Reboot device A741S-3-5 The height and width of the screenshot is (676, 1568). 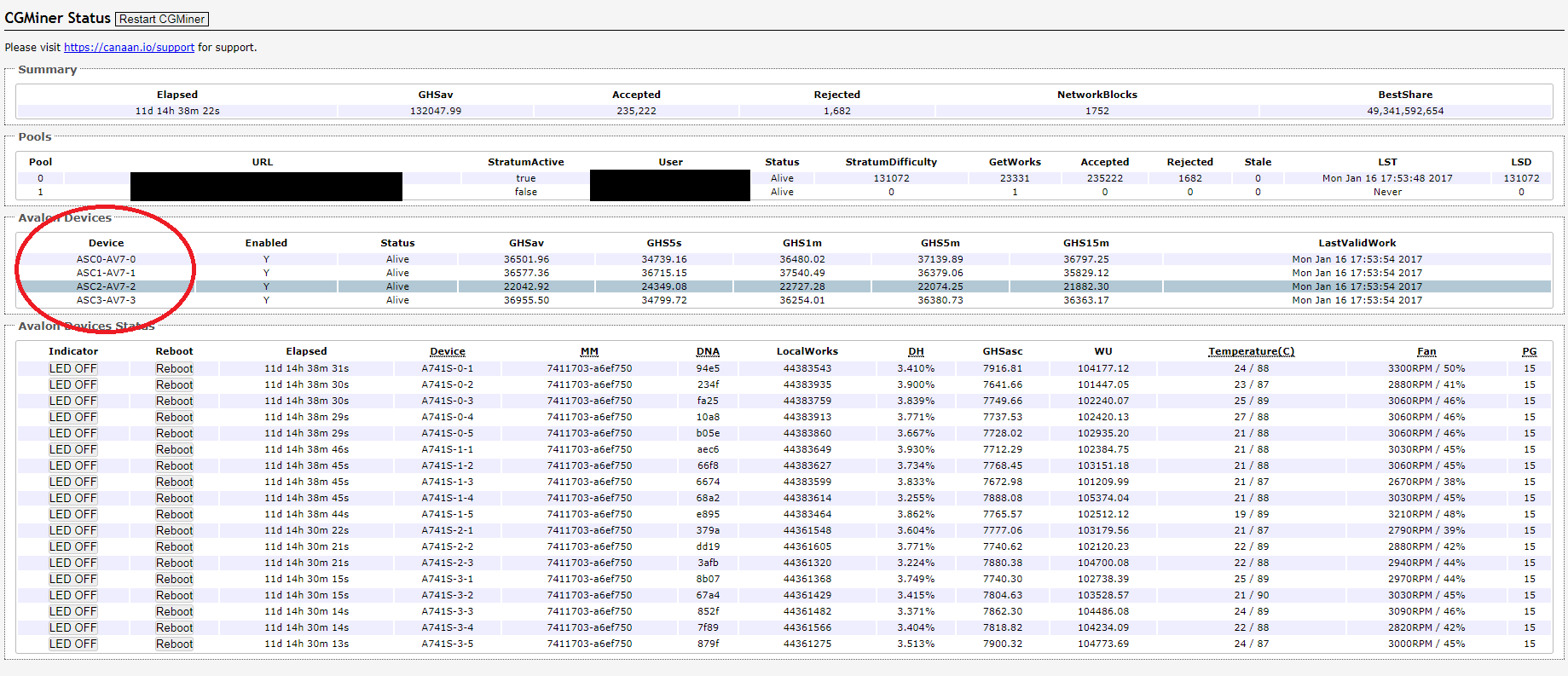[x=174, y=644]
